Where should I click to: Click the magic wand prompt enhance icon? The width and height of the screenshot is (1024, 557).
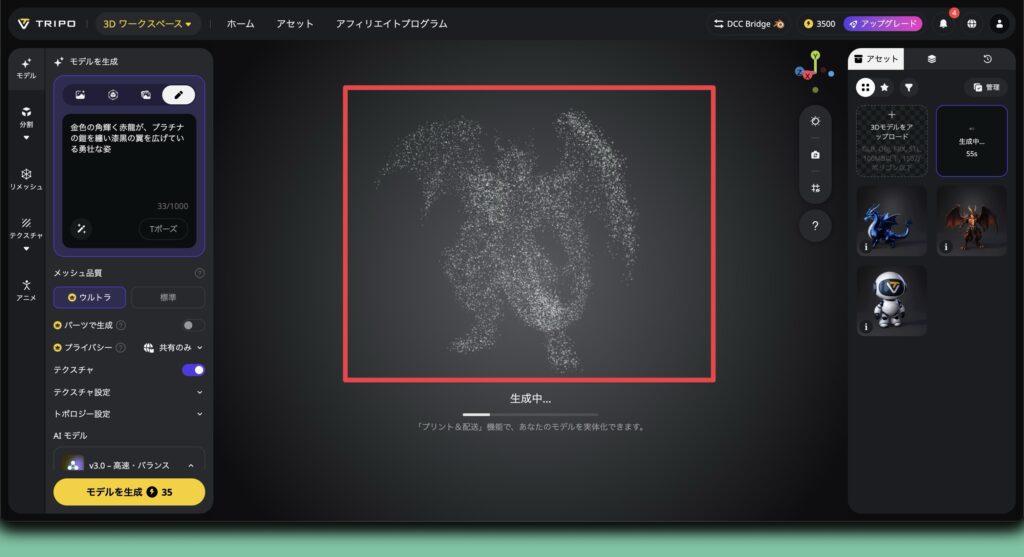tap(81, 229)
